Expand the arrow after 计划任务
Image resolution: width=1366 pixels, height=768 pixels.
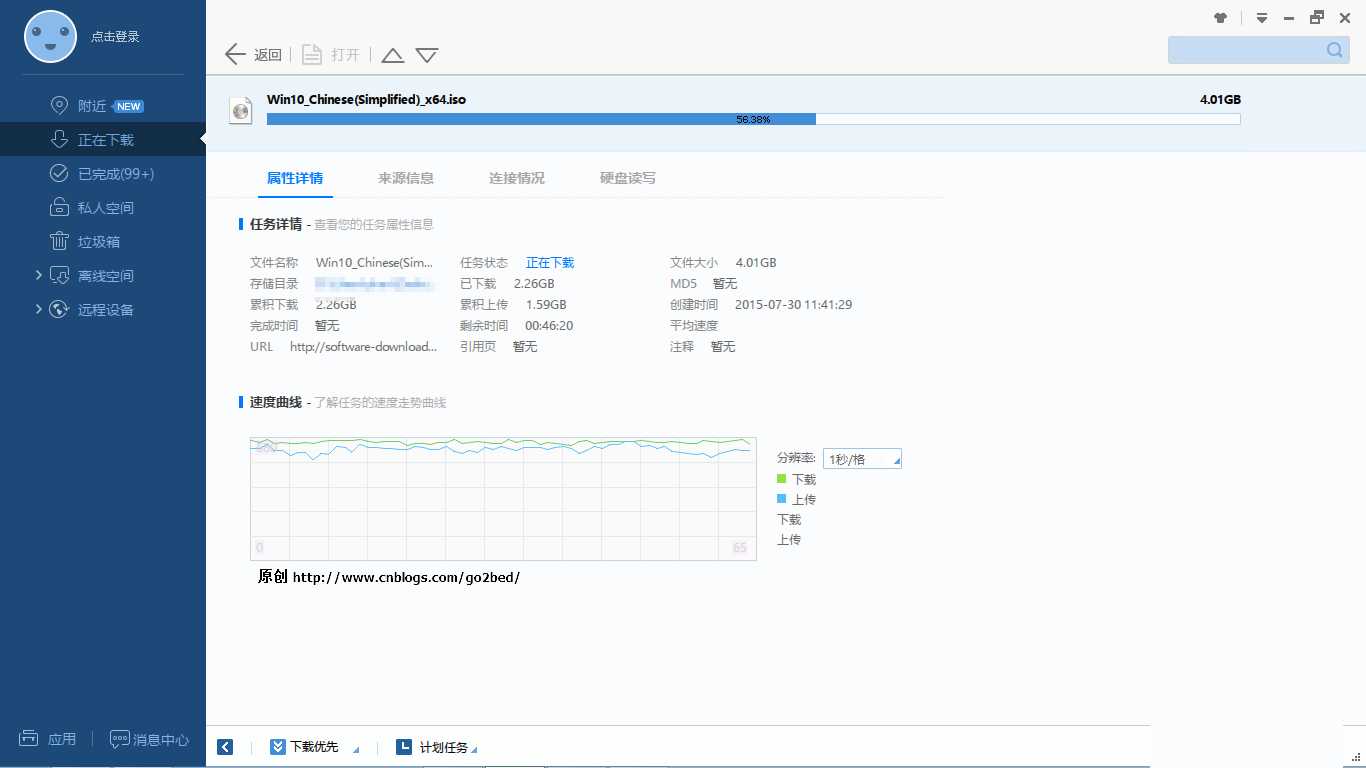tap(474, 750)
